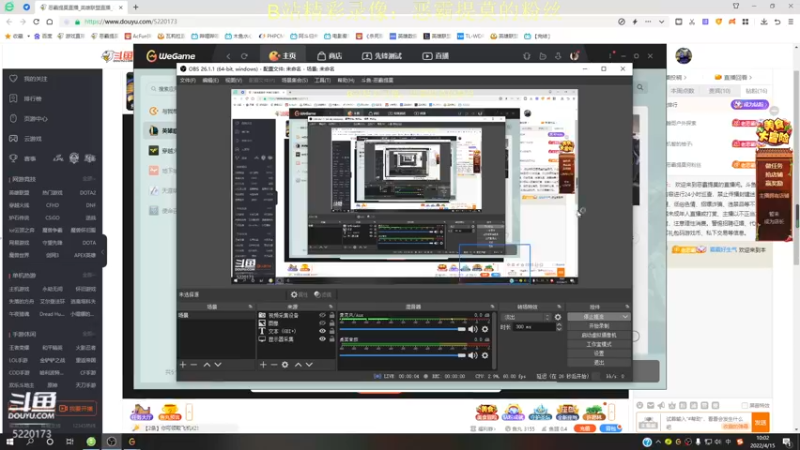Toggle OBS studio mode button
The width and height of the screenshot is (800, 450).
pyautogui.click(x=598, y=344)
